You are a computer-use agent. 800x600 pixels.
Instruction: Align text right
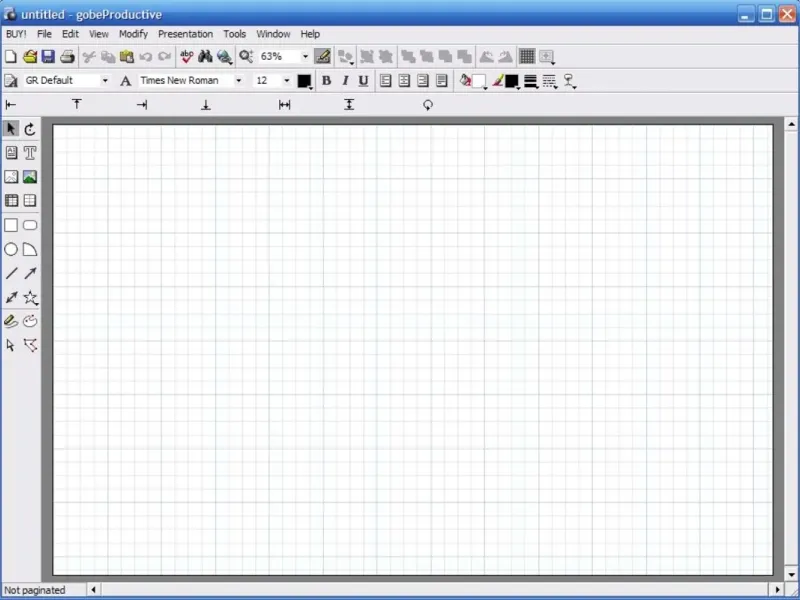(423, 81)
